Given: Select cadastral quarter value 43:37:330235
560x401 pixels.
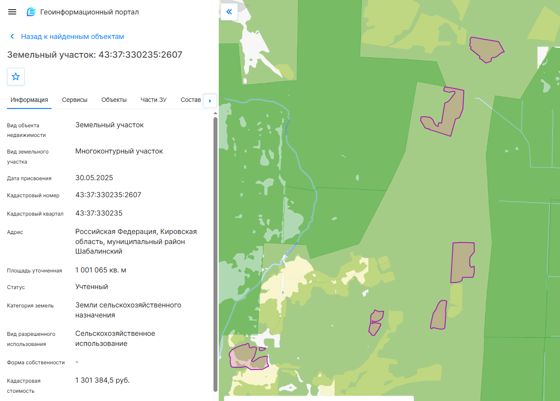Looking at the screenshot, I should (x=99, y=213).
